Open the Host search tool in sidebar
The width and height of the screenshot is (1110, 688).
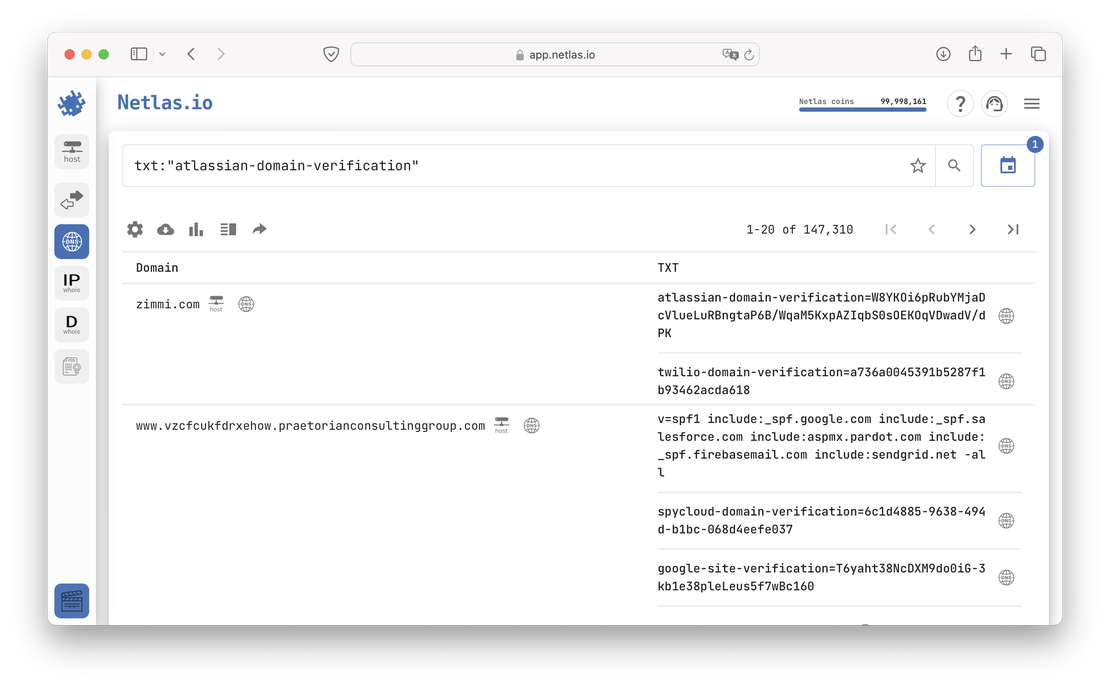tap(71, 153)
